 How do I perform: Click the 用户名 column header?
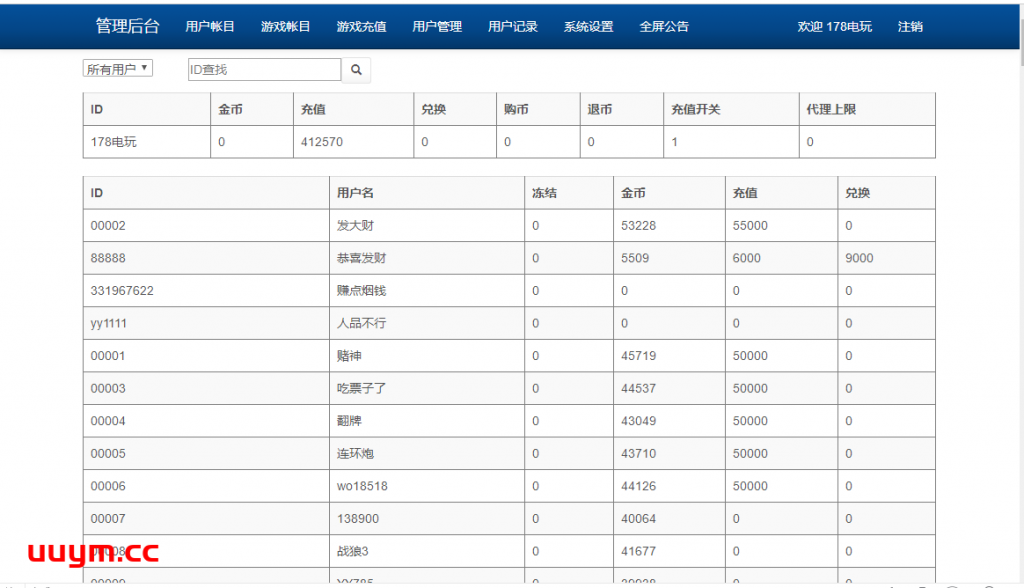pyautogui.click(x=355, y=193)
